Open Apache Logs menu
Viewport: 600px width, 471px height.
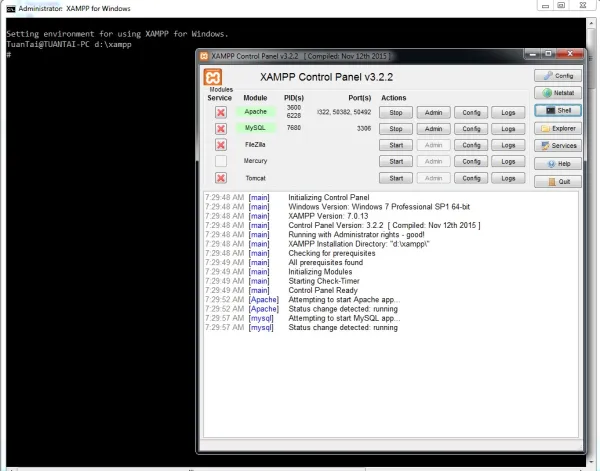point(508,112)
